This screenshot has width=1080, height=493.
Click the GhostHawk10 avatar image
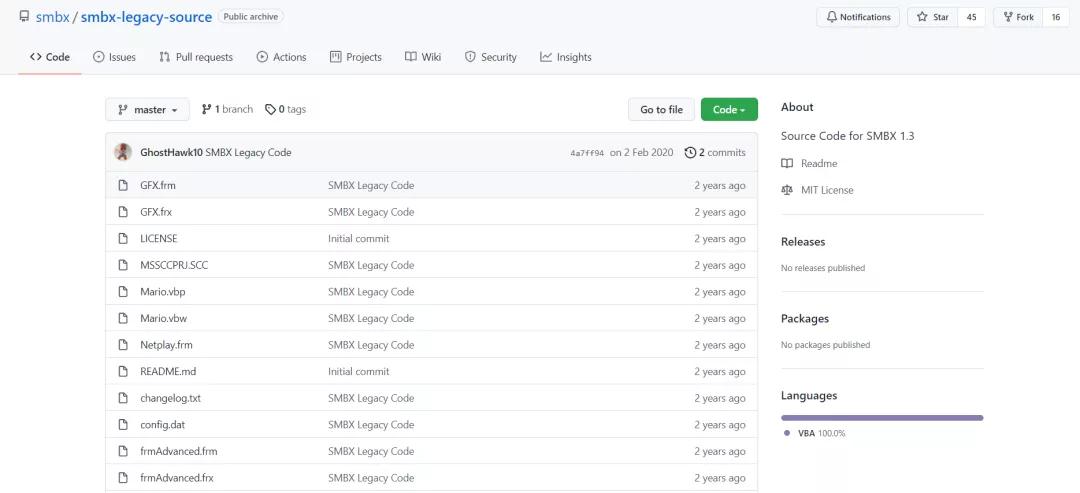pos(123,152)
